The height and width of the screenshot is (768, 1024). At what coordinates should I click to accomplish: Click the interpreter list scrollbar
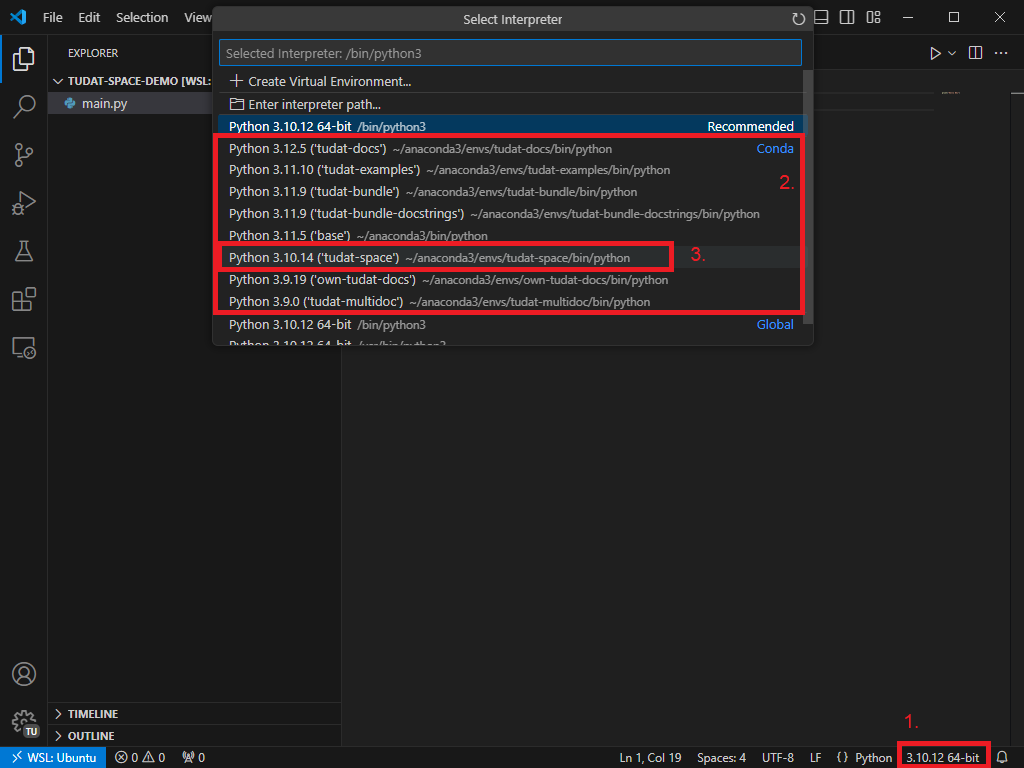[x=808, y=196]
